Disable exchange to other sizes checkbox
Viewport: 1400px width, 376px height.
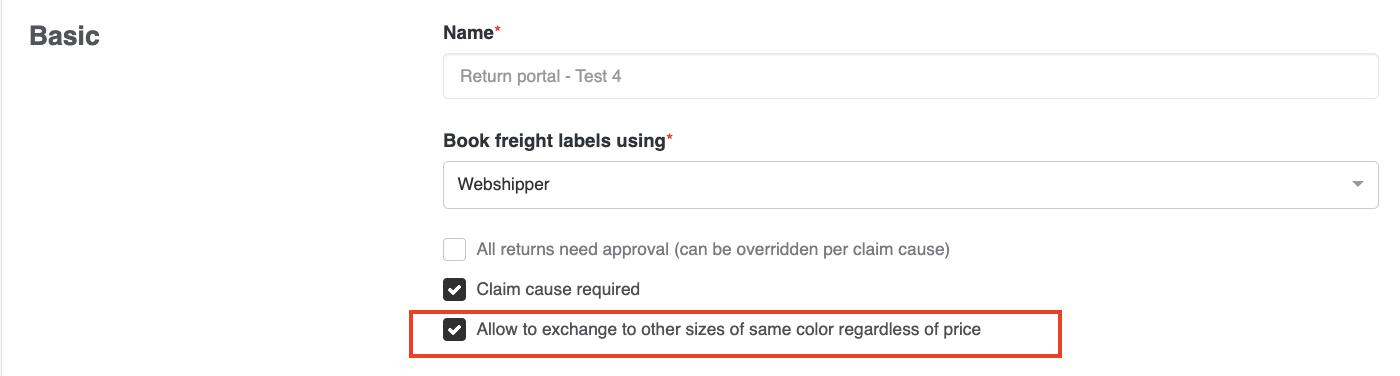point(455,330)
